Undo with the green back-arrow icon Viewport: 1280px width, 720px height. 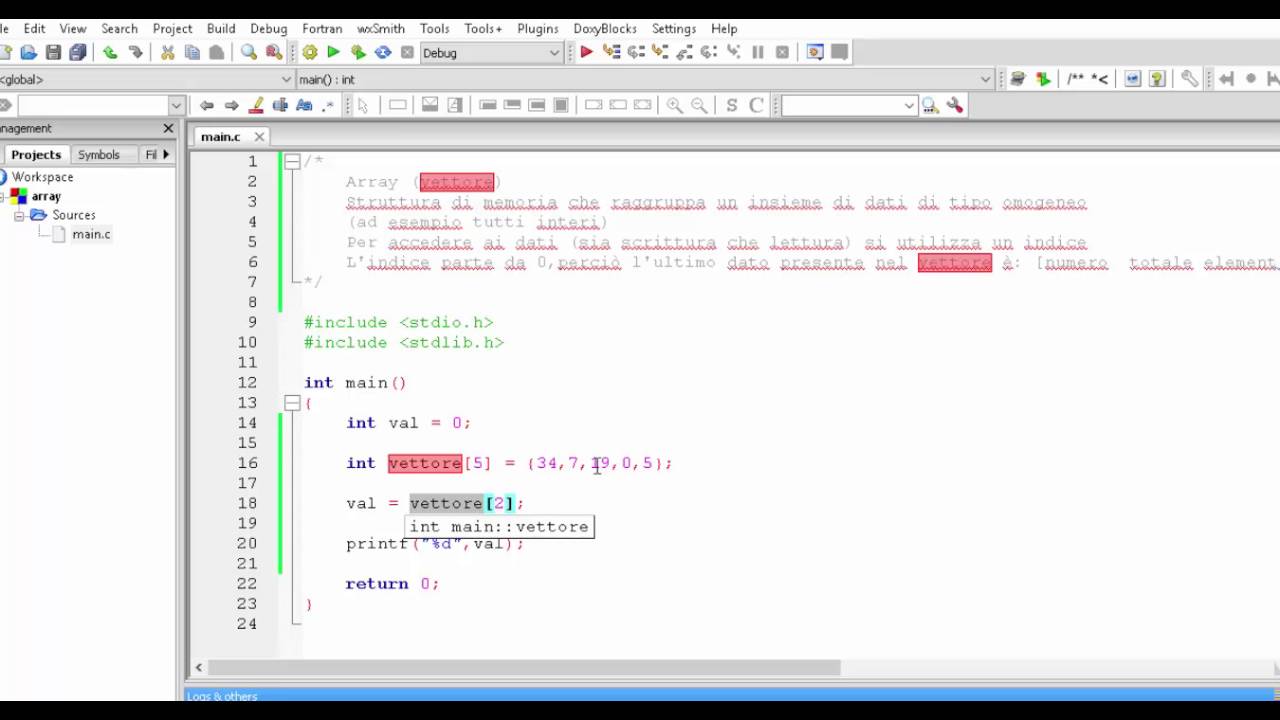pyautogui.click(x=110, y=53)
